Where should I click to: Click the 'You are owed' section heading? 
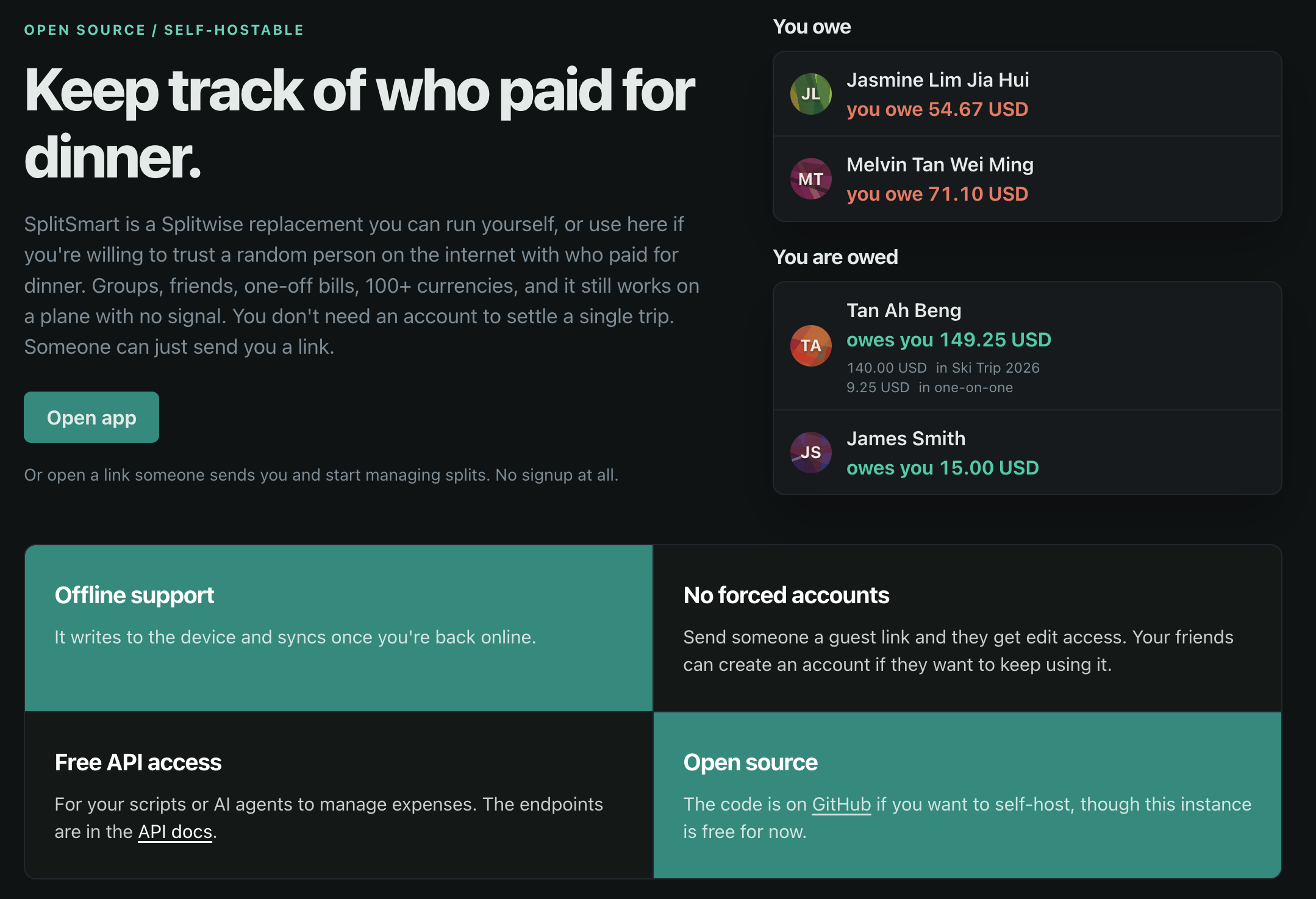(835, 257)
